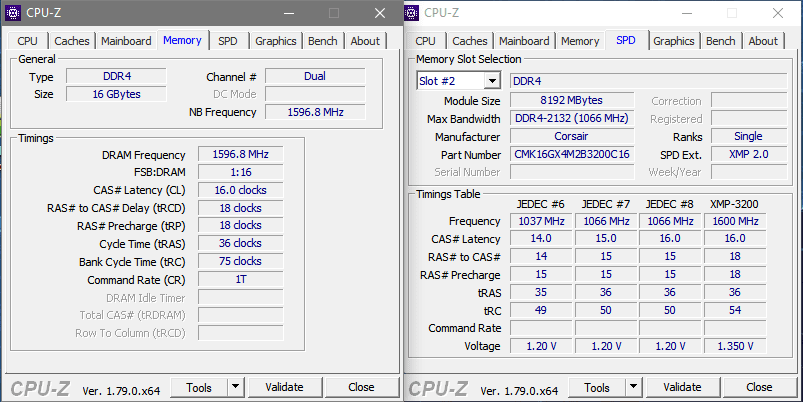Click JEDEC #6 tRC value 49
Image resolution: width=803 pixels, height=402 pixels.
pyautogui.click(x=541, y=310)
